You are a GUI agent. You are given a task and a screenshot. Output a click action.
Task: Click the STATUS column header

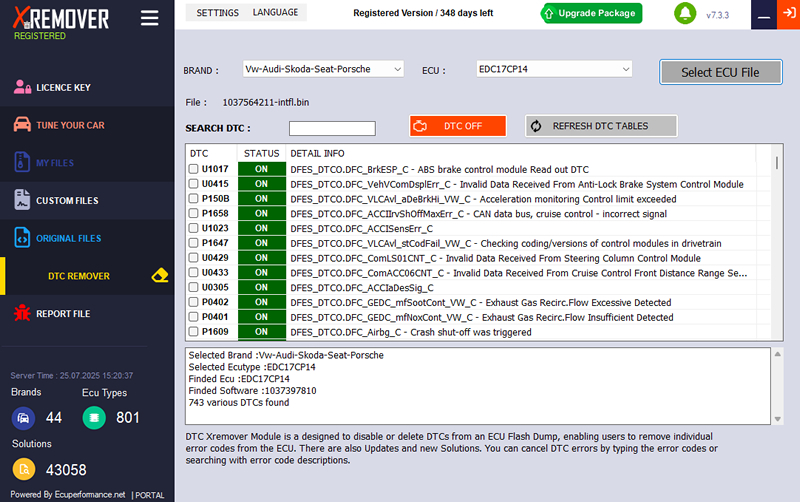(261, 154)
